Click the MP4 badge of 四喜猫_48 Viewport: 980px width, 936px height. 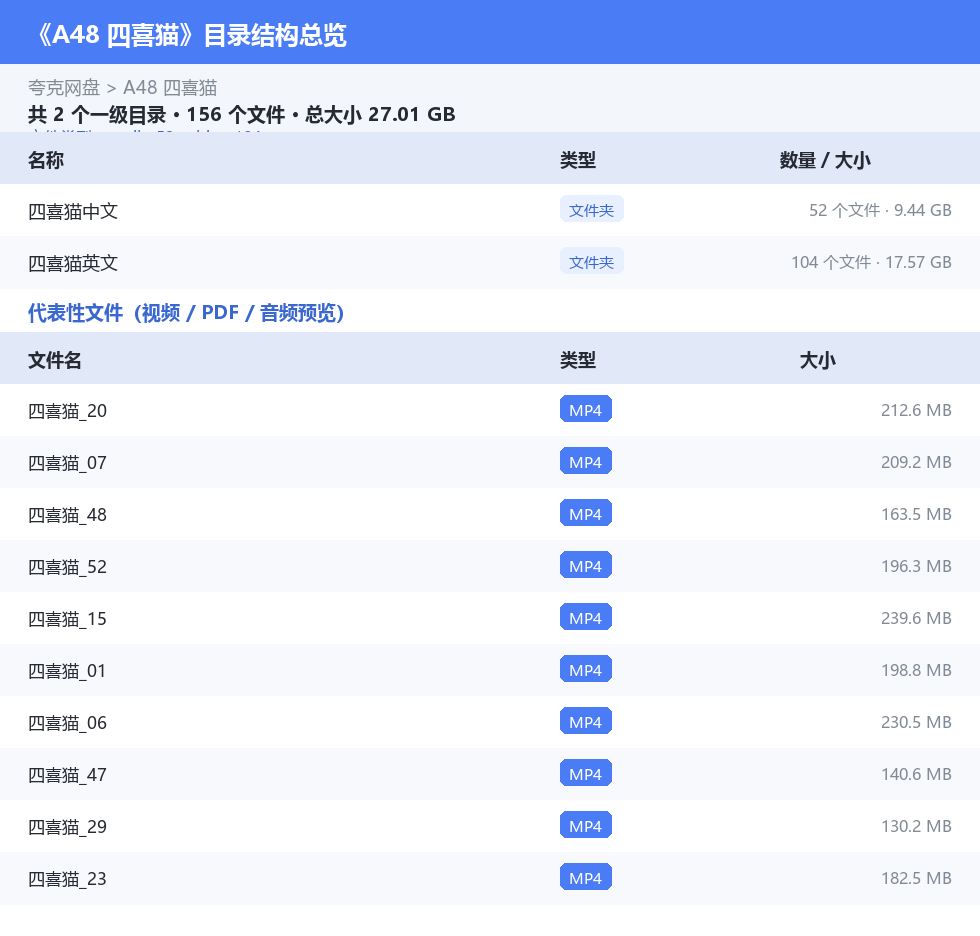586,513
